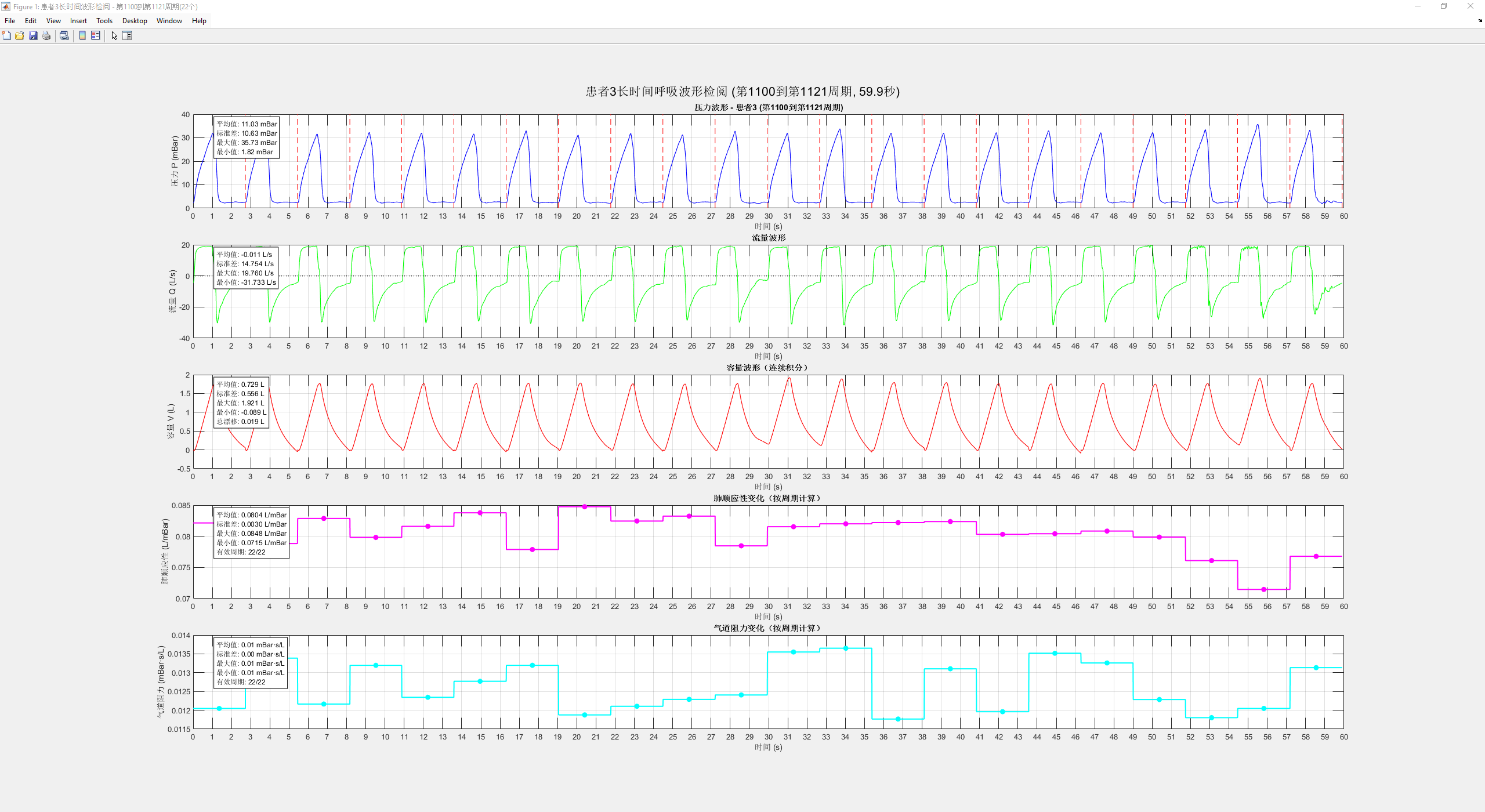1485x812 pixels.
Task: Click the flow stat '最小值: -31.733 L/s'
Action: [x=247, y=282]
